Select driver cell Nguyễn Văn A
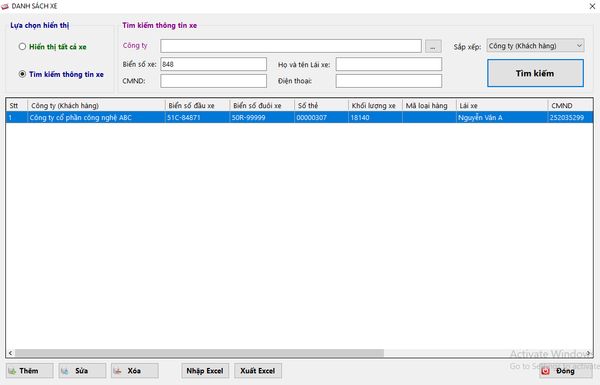Screen dimensions: 600x385 [x=502, y=117]
